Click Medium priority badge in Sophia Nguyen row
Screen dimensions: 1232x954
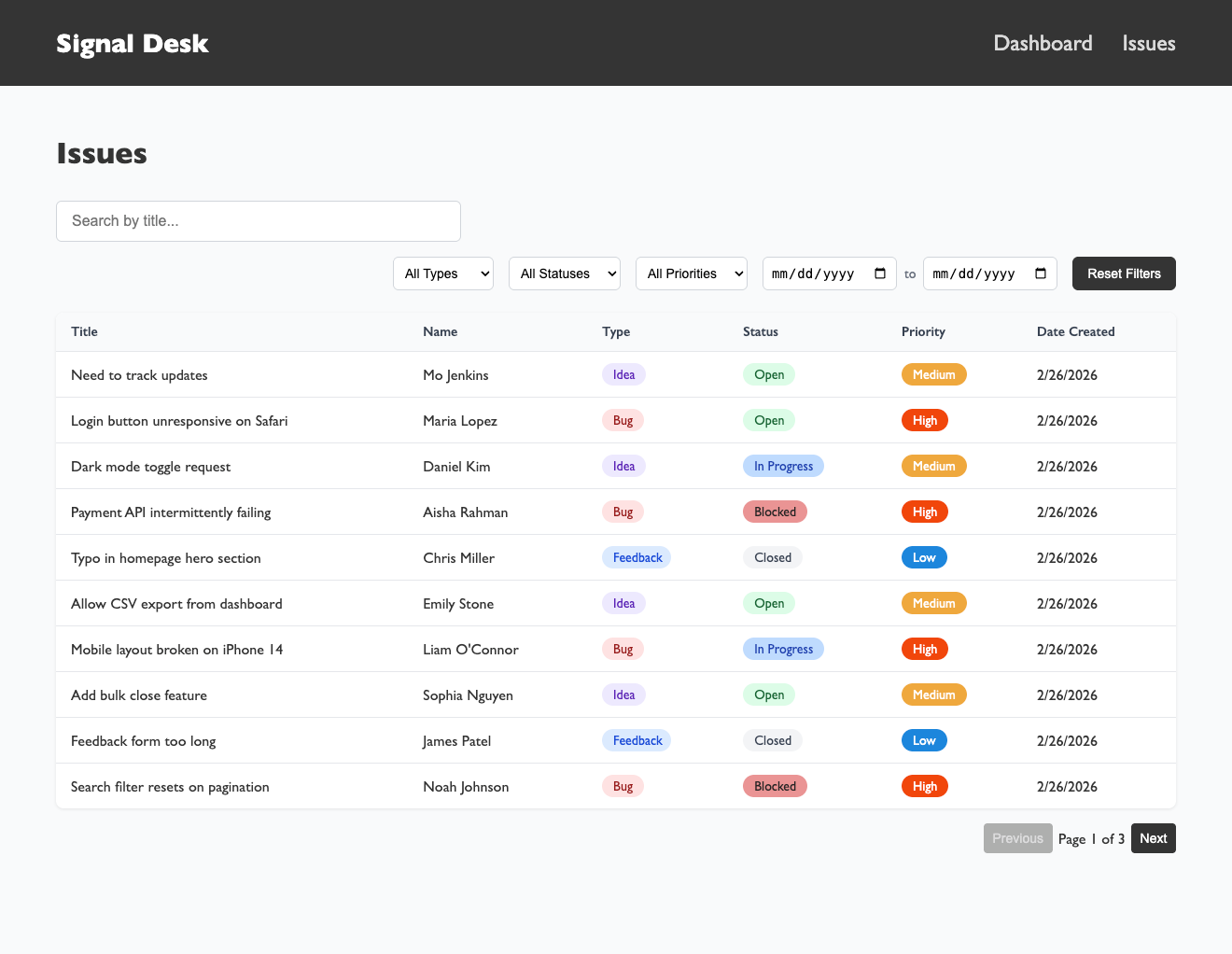coord(934,694)
